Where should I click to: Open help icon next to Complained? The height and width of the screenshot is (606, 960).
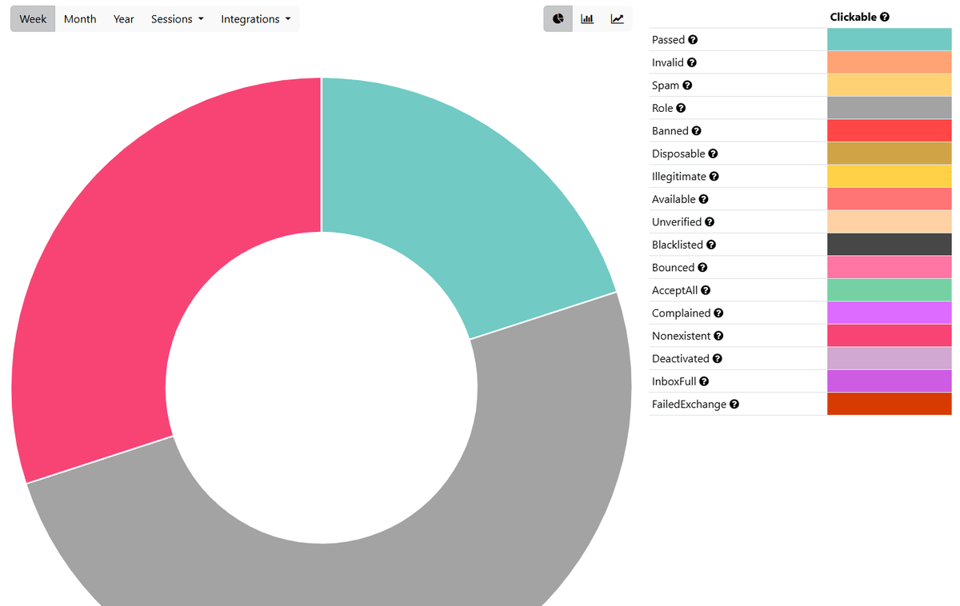[x=718, y=313]
